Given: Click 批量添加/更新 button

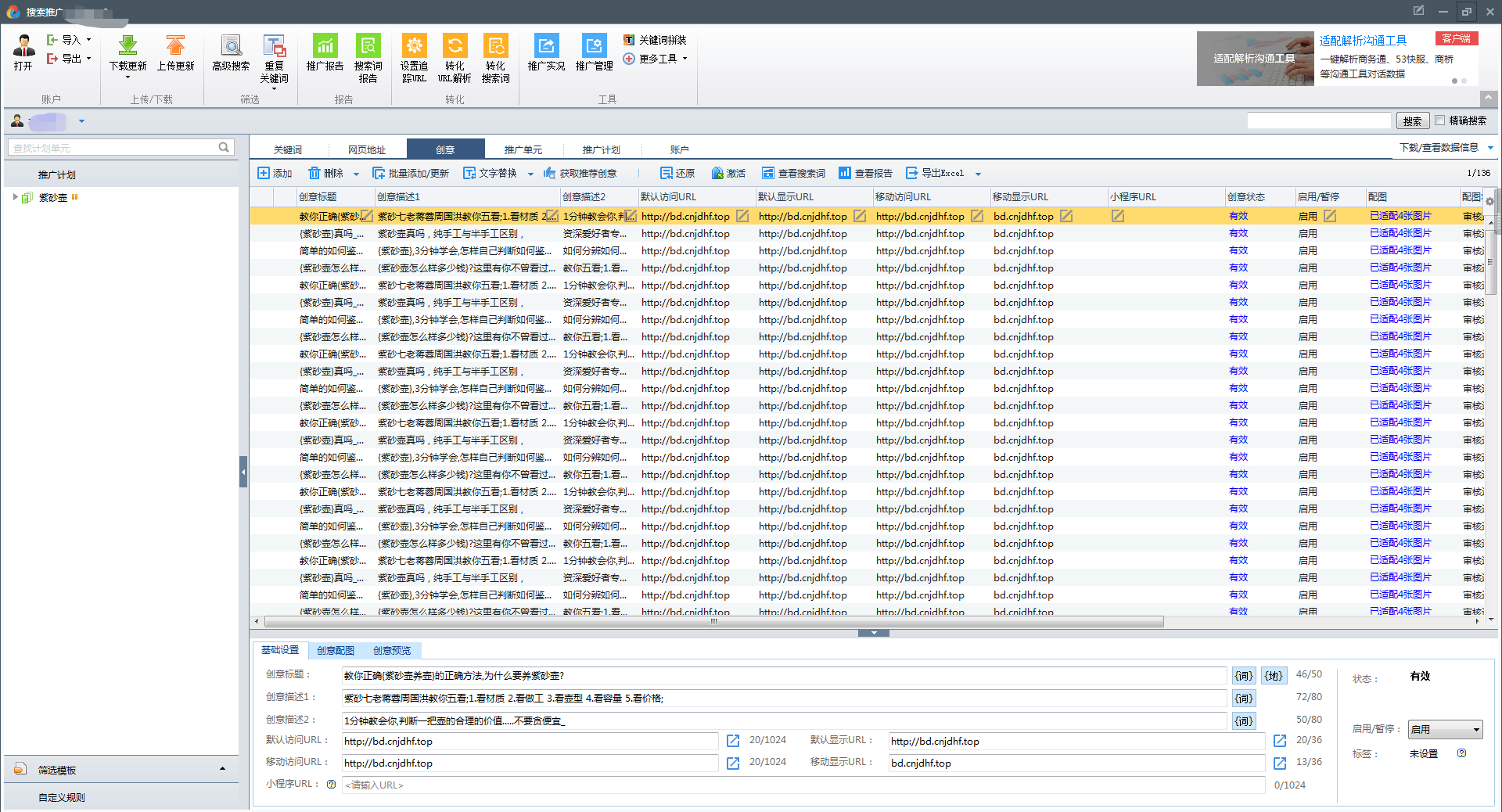Looking at the screenshot, I should click(411, 174).
